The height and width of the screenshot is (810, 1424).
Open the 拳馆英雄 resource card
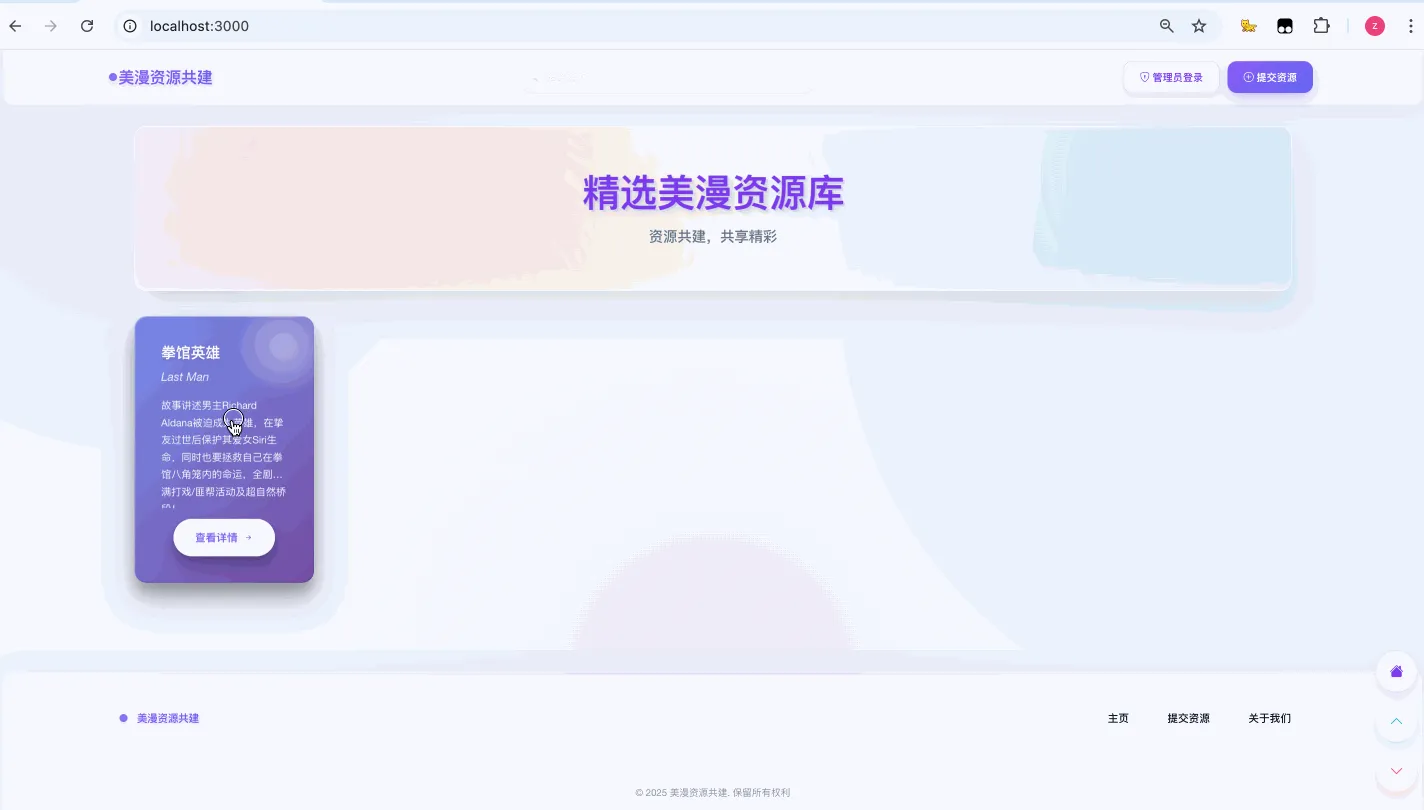pyautogui.click(x=224, y=449)
